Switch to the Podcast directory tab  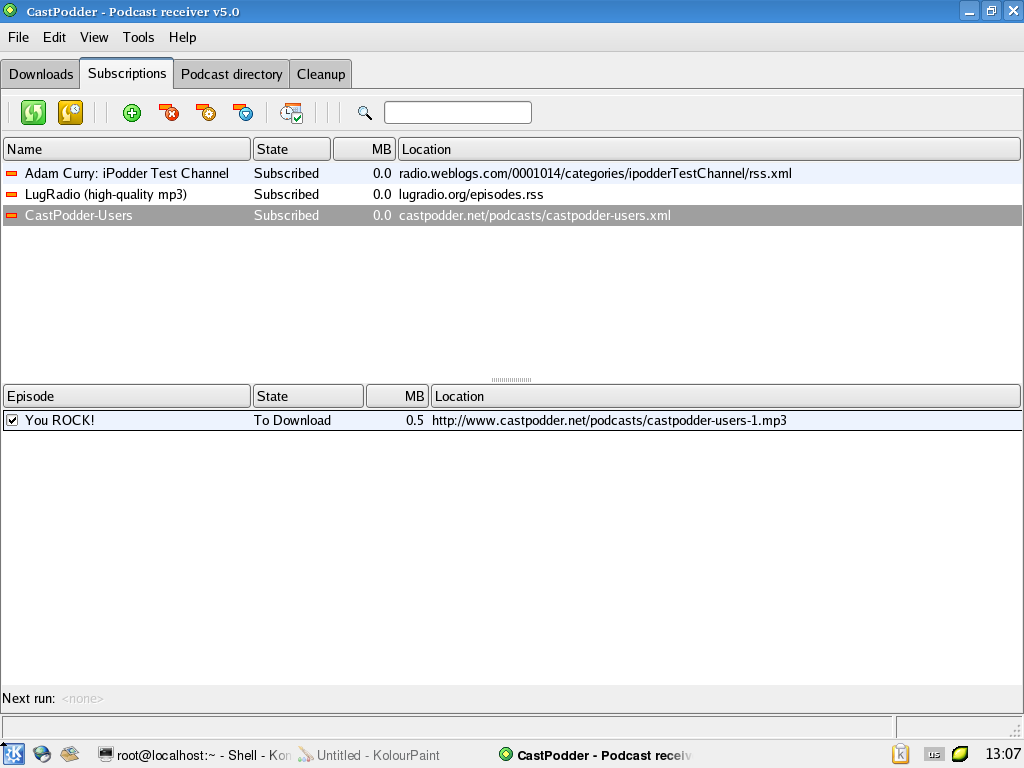point(231,74)
